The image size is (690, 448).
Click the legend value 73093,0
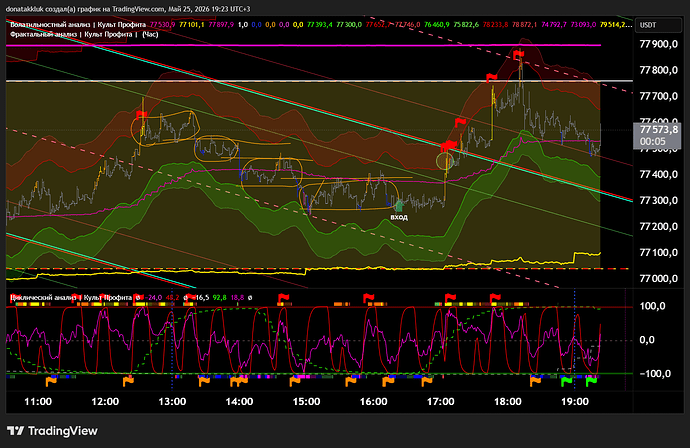tap(583, 25)
